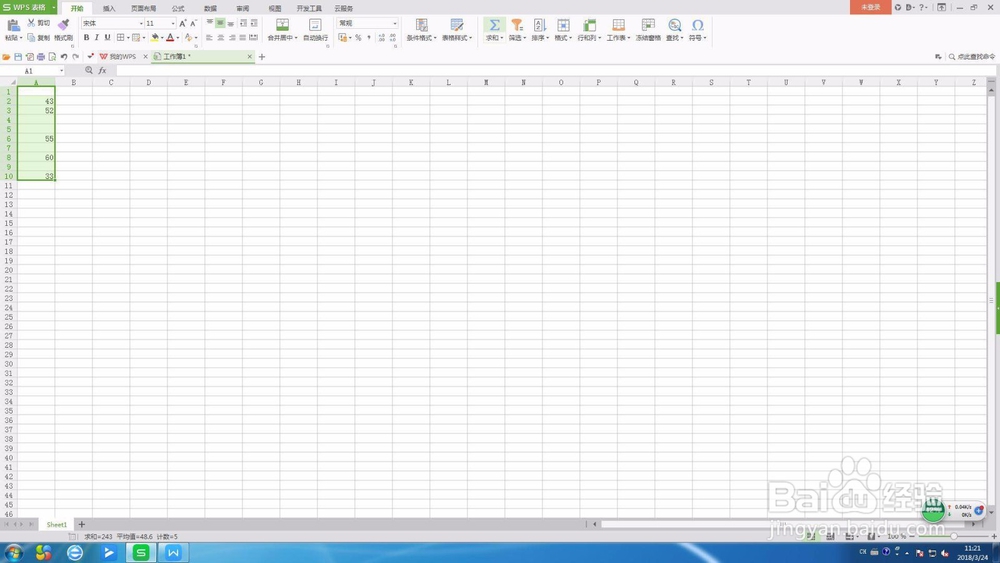1000x563 pixels.
Task: Toggle bold formatting
Action: 87,38
